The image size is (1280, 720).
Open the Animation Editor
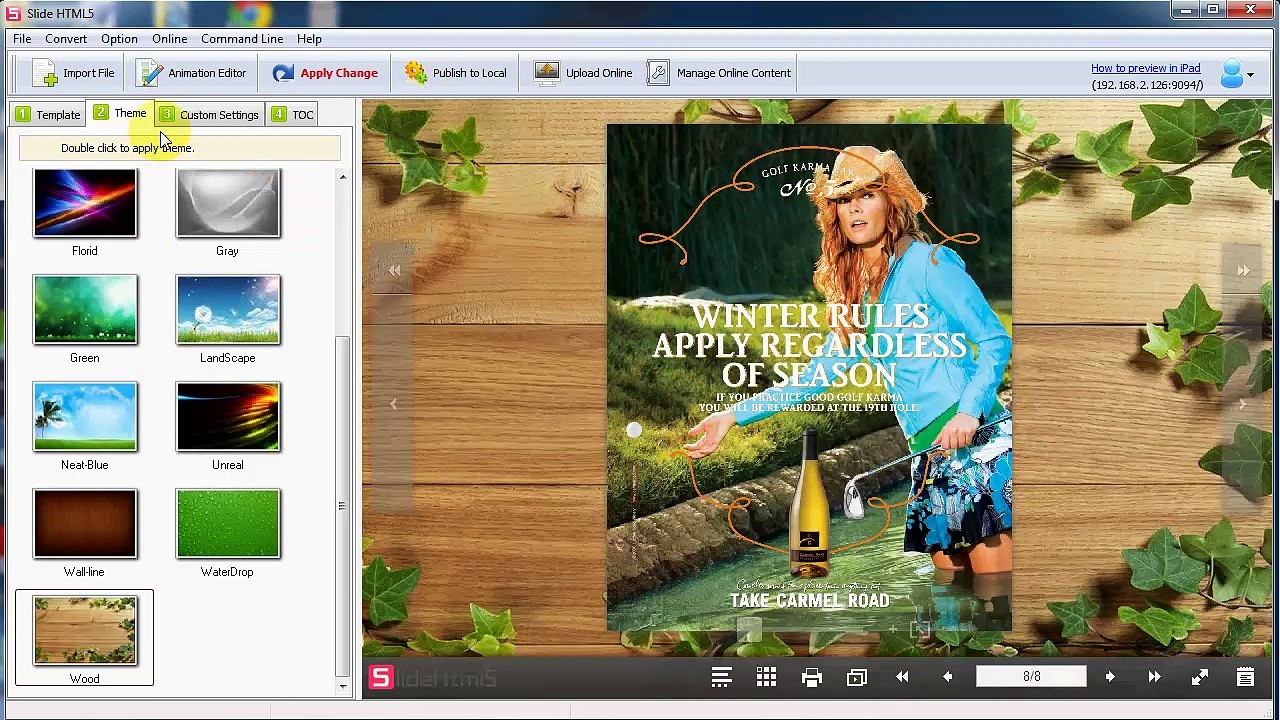coord(192,73)
